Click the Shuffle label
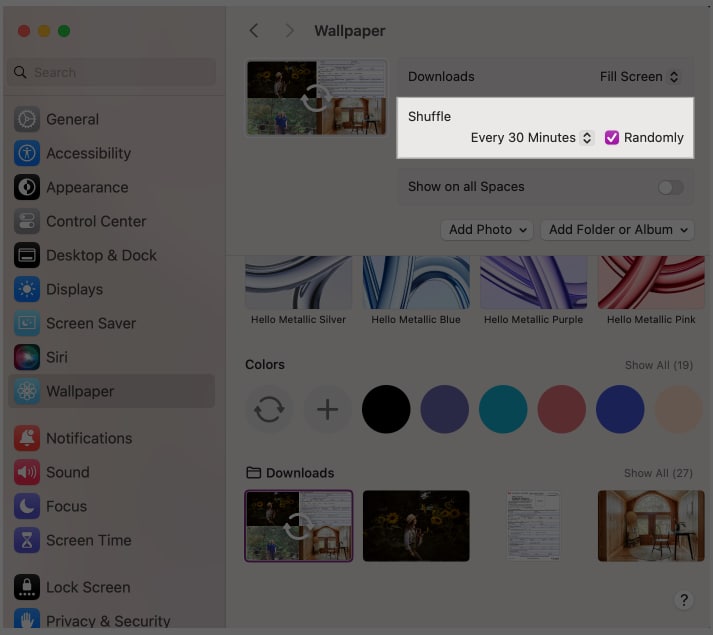 point(429,116)
